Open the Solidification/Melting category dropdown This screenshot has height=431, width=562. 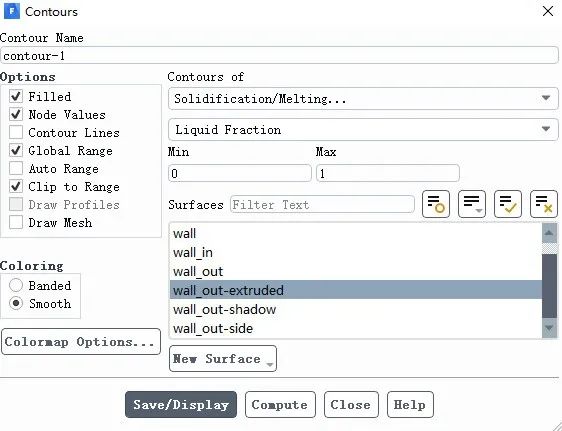(363, 99)
